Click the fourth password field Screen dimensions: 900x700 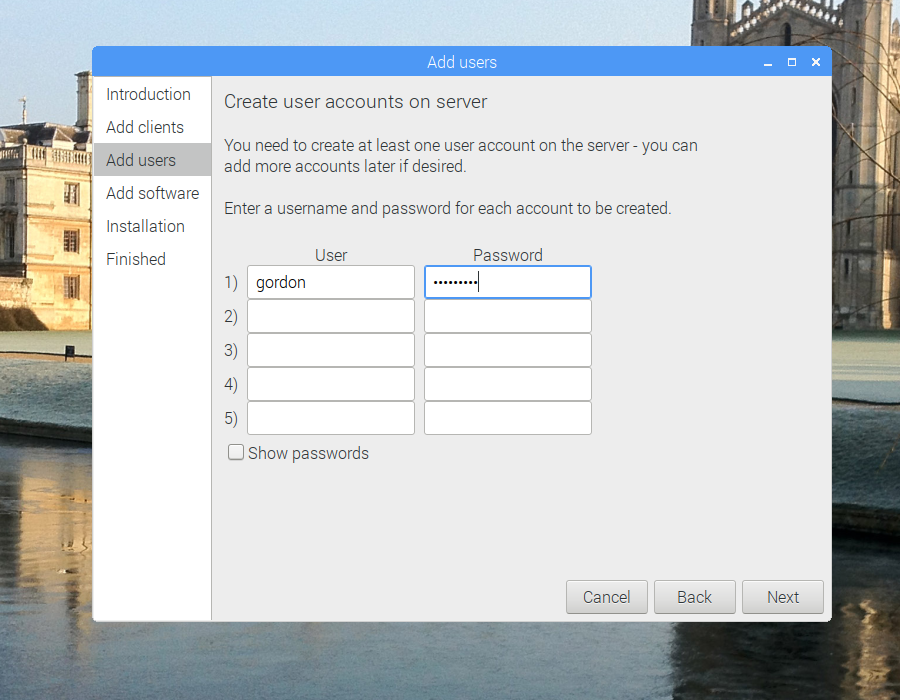(507, 384)
